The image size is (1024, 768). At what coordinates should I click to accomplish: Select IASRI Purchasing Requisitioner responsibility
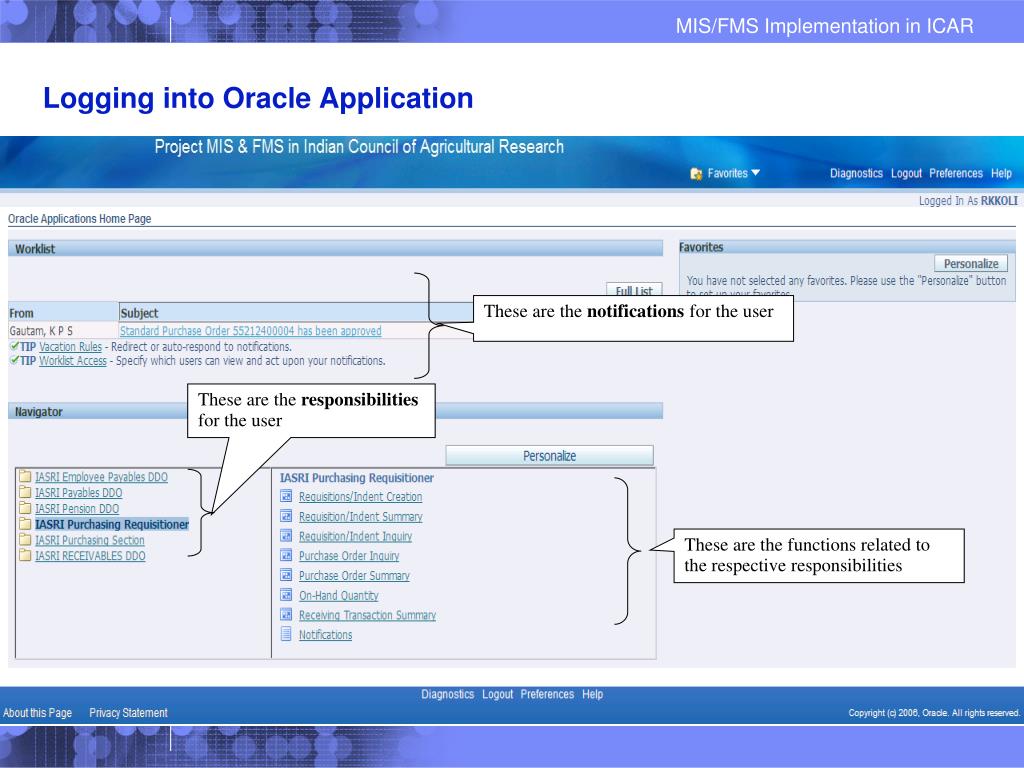111,524
